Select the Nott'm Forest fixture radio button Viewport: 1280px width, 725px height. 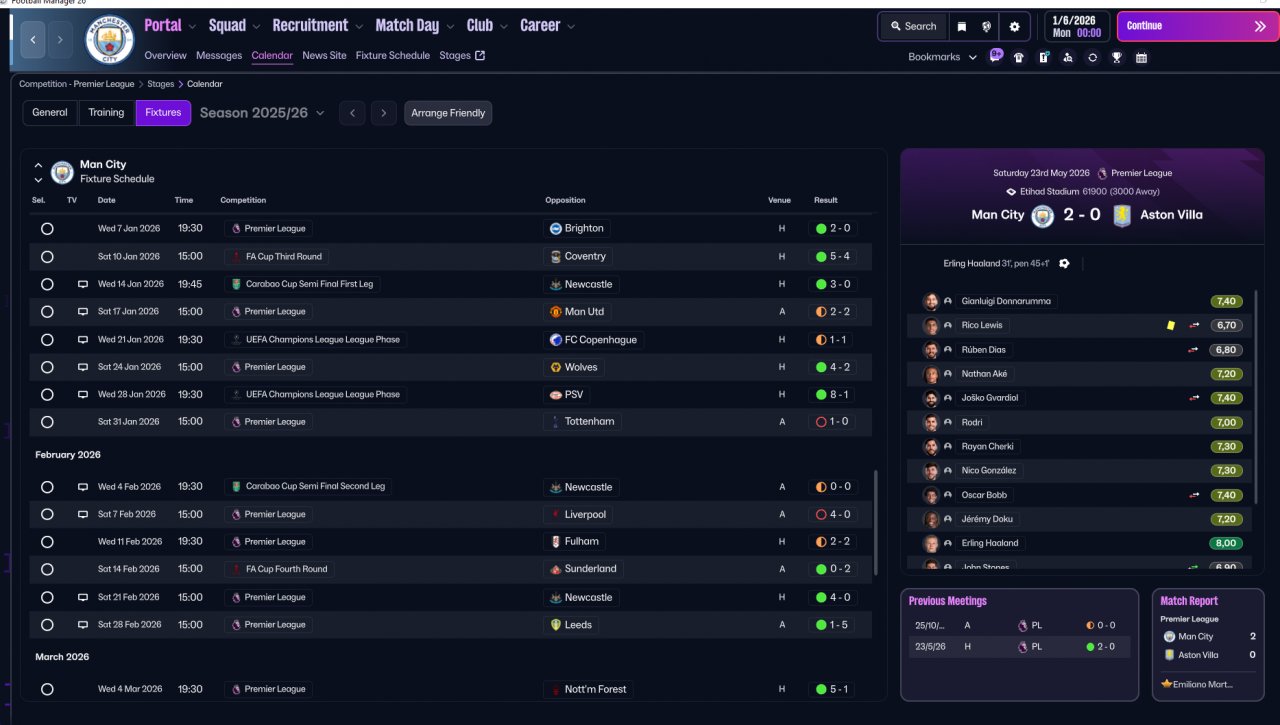coord(47,689)
